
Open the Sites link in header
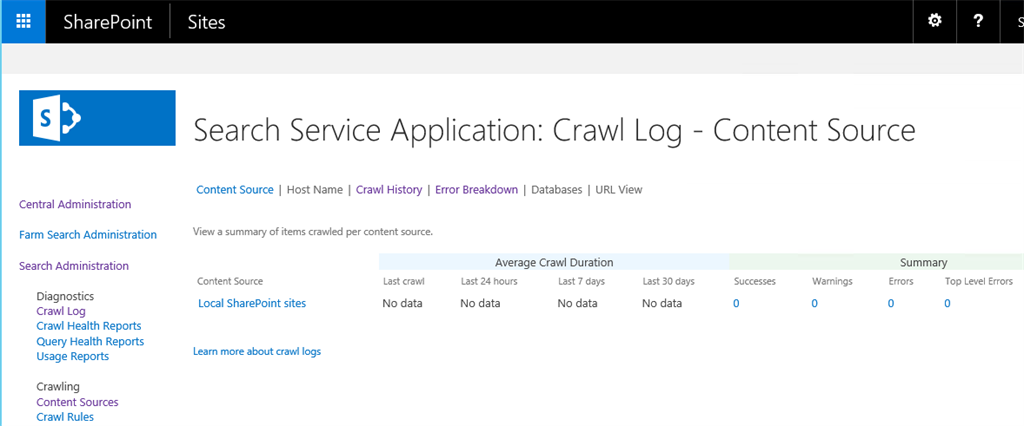pyautogui.click(x=206, y=22)
